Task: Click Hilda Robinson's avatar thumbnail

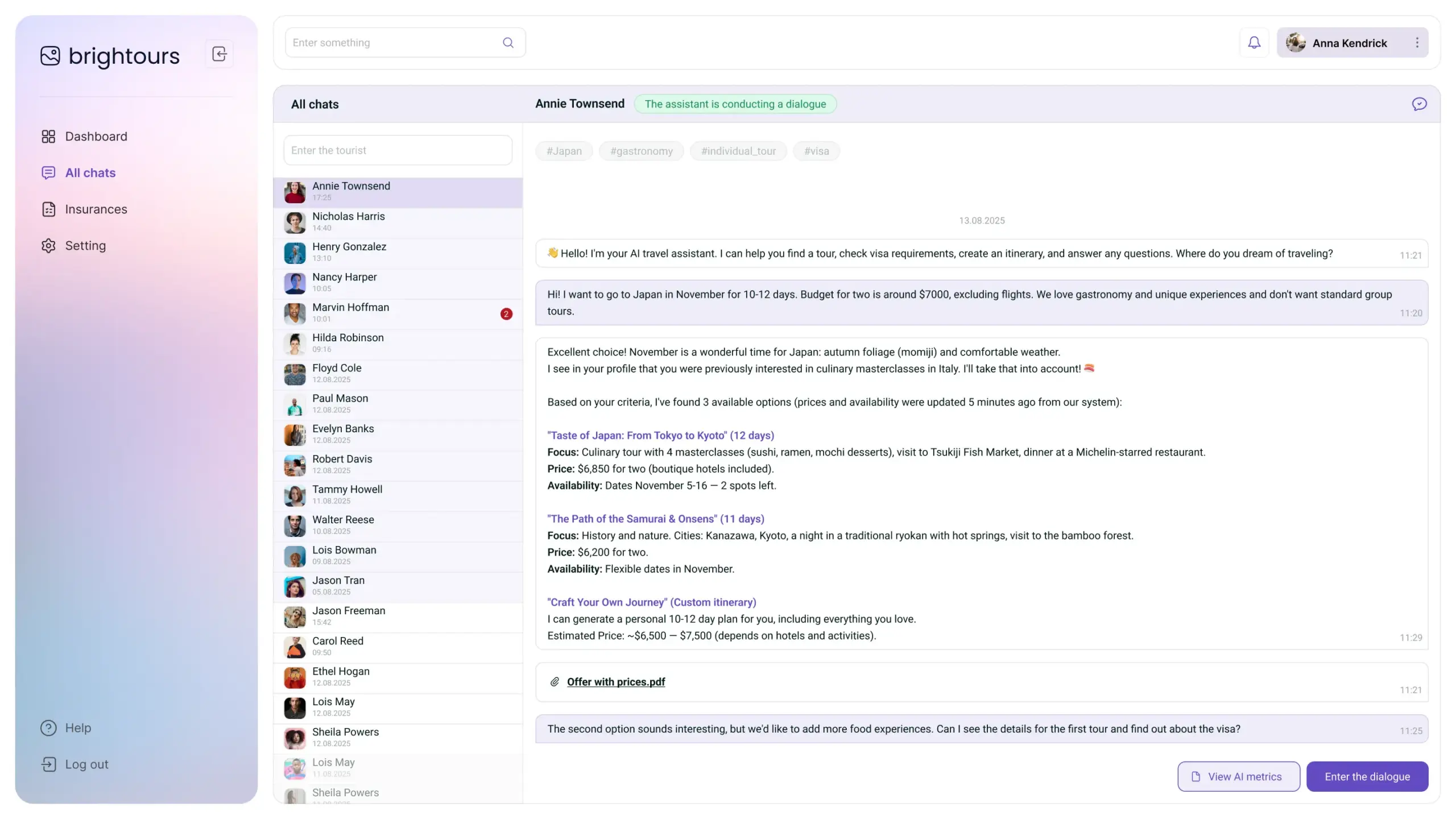Action: 295,344
